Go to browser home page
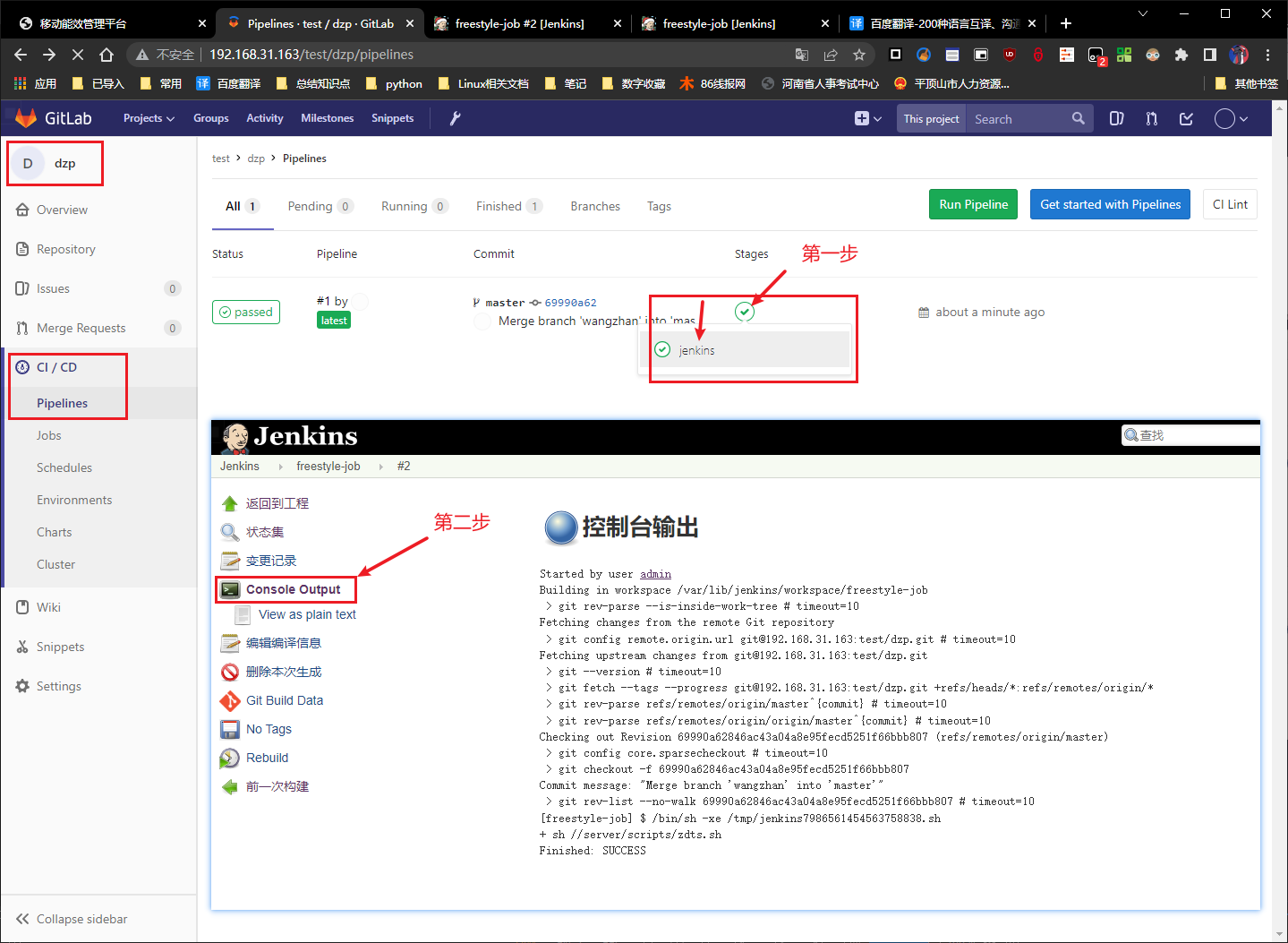The height and width of the screenshot is (943, 1288). (x=107, y=55)
